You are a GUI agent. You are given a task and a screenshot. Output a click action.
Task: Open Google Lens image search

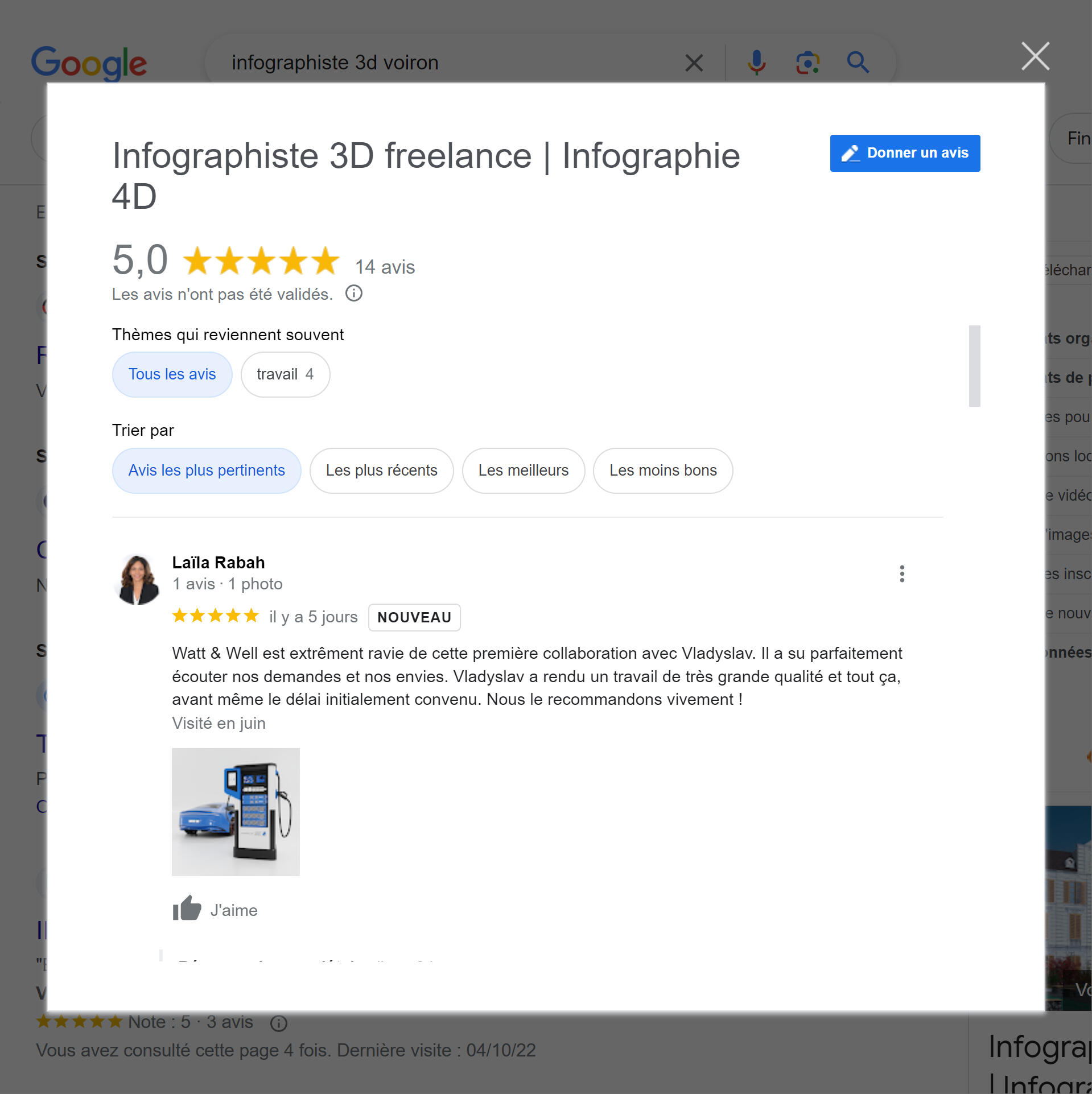point(807,63)
